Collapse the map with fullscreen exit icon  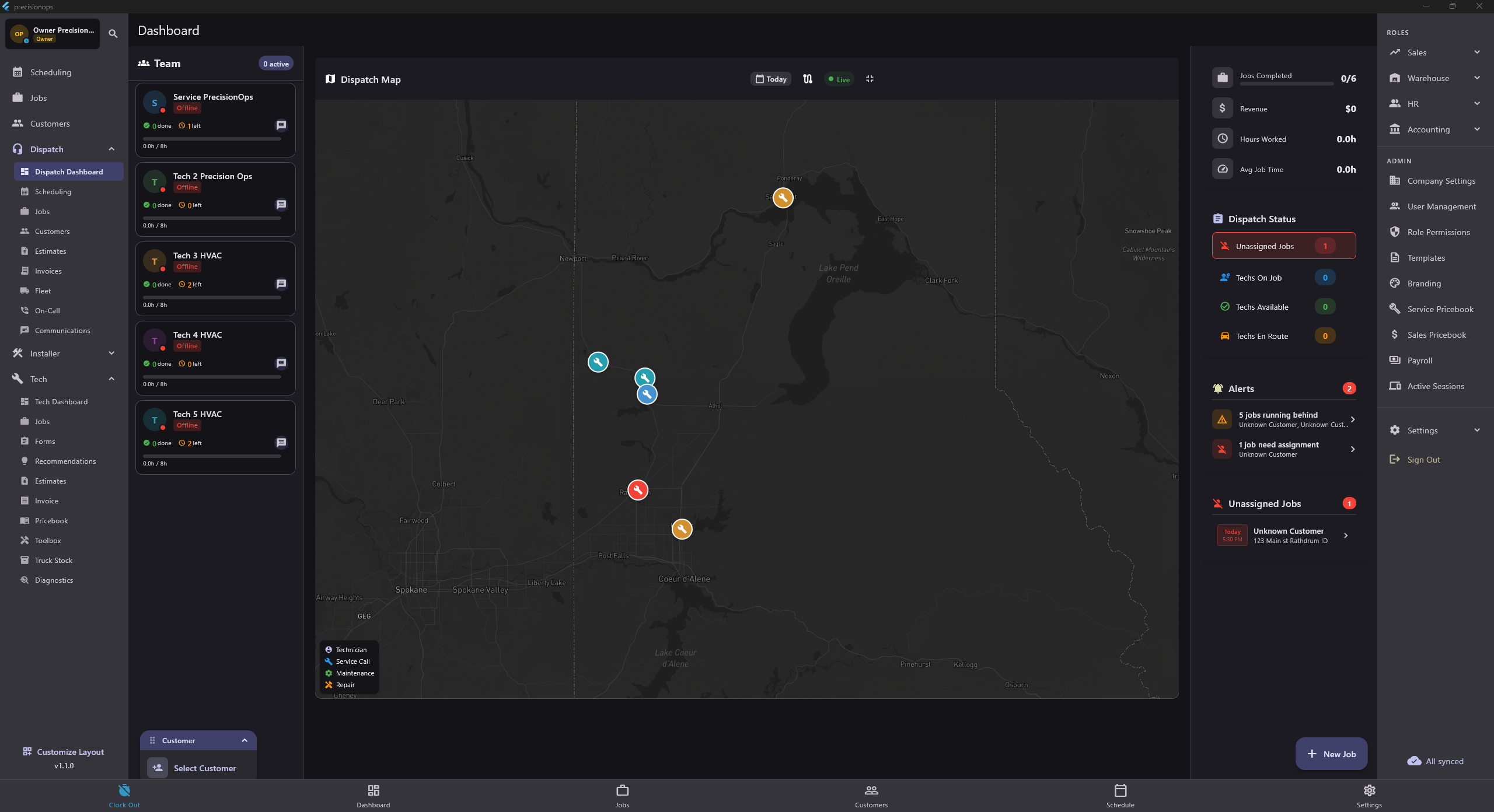870,79
